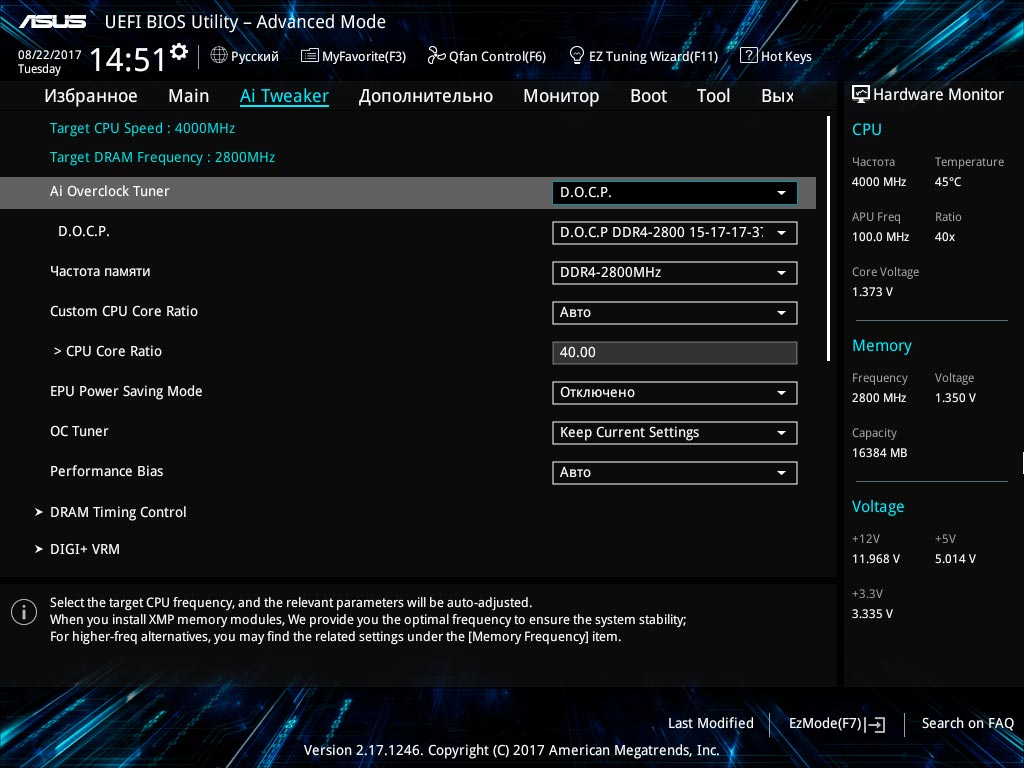Click the MyFavorite list icon

pos(309,56)
